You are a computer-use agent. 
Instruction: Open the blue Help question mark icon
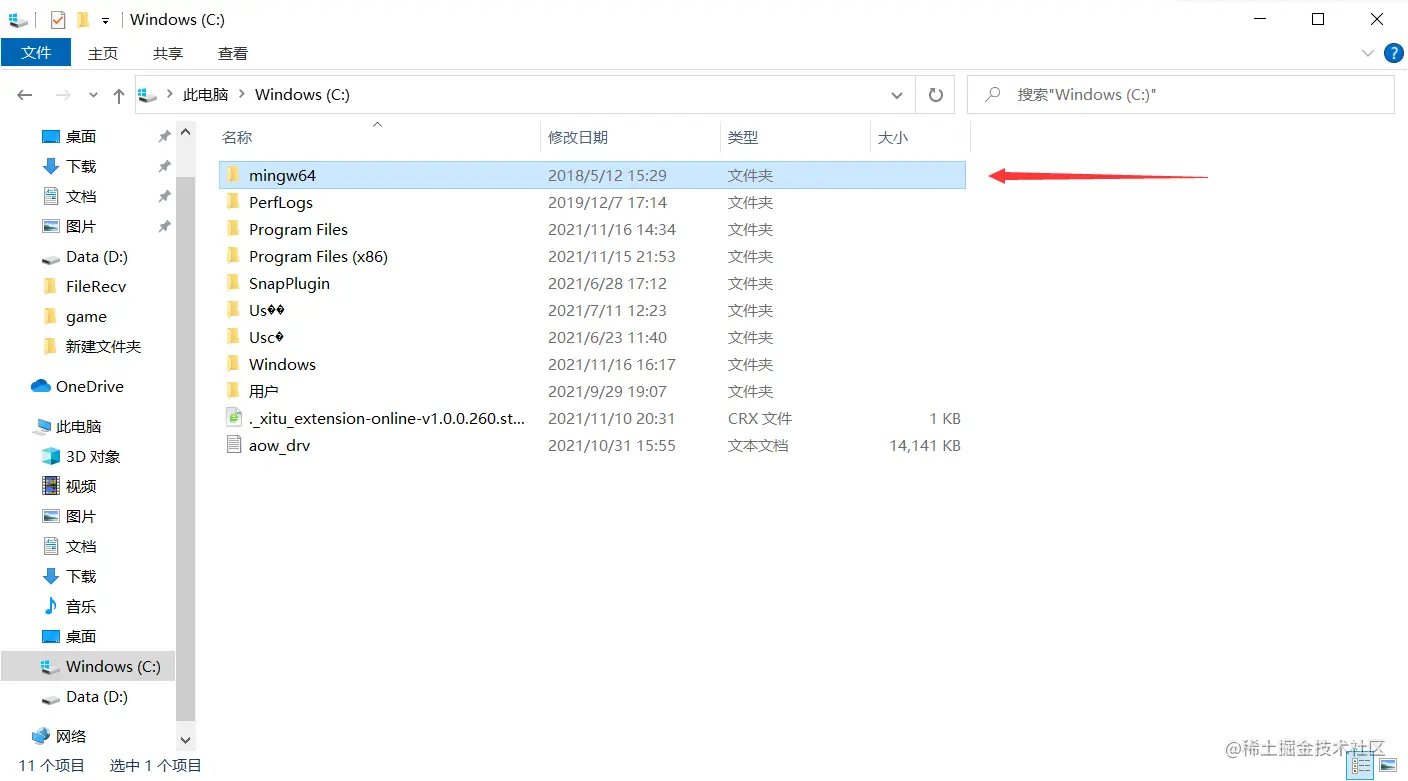[1393, 53]
